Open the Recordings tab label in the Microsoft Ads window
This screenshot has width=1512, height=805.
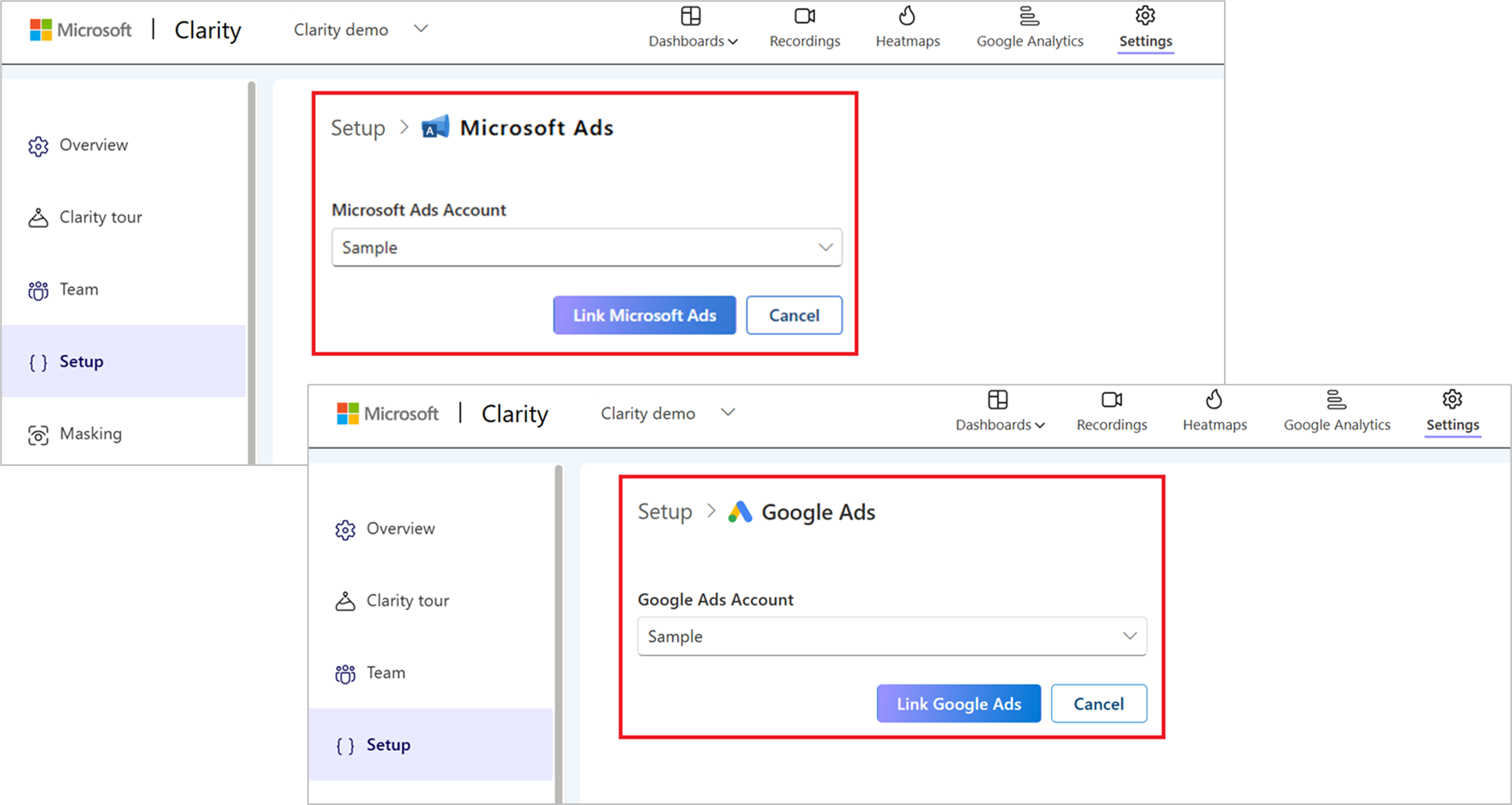click(805, 41)
